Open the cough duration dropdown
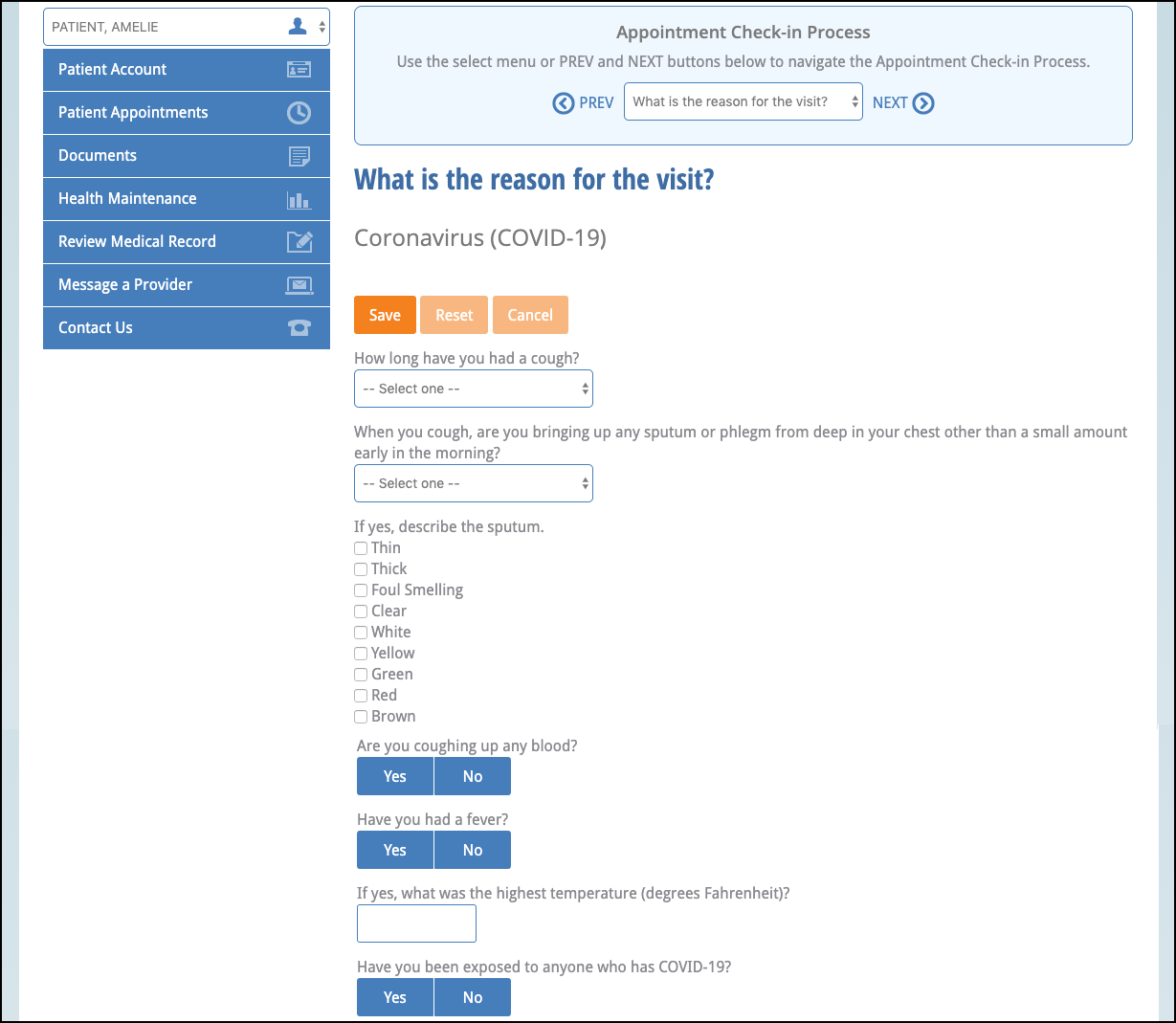1176x1023 pixels. pos(473,389)
